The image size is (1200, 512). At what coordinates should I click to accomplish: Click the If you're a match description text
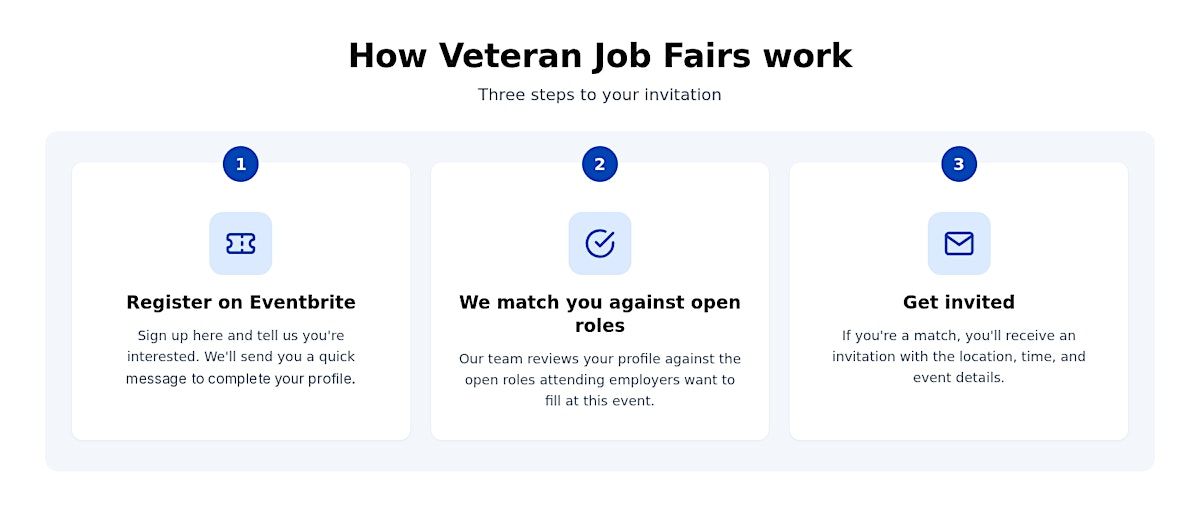click(959, 357)
